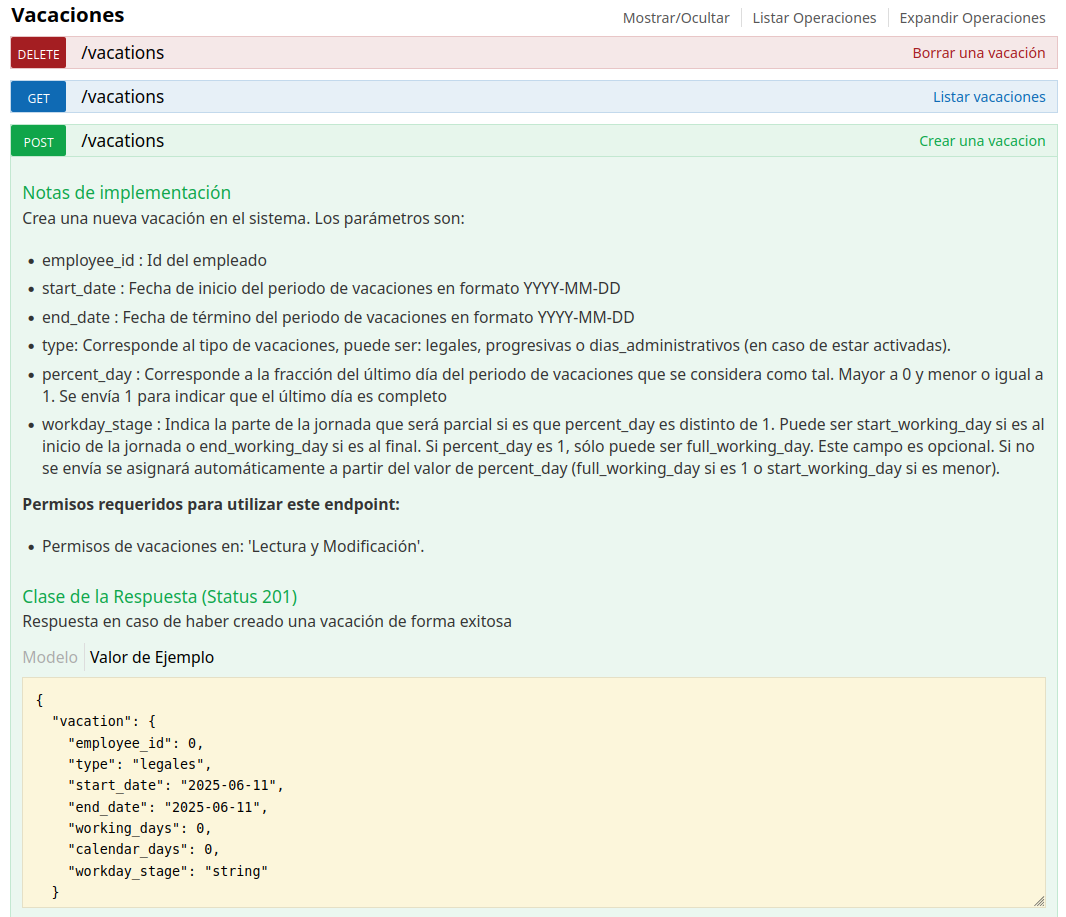Viewport: 1066px width, 917px height.
Task: Click the 'Listar vacaciones' description
Action: (x=988, y=97)
